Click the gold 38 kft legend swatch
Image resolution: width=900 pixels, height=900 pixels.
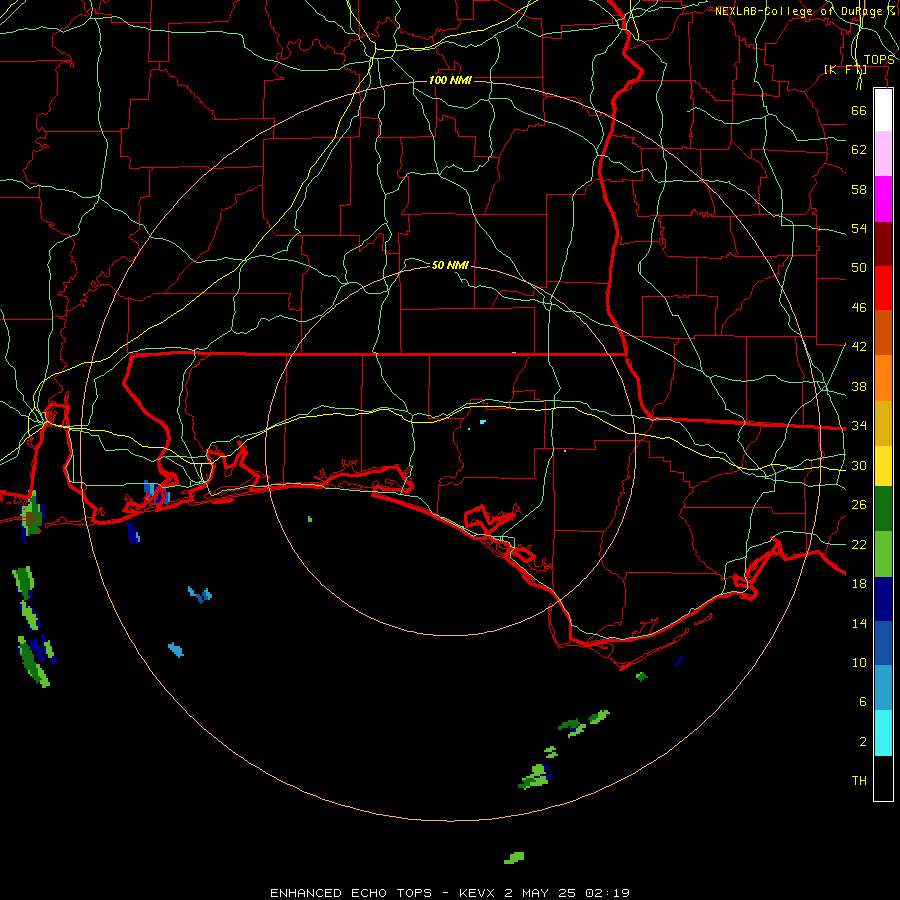click(883, 422)
